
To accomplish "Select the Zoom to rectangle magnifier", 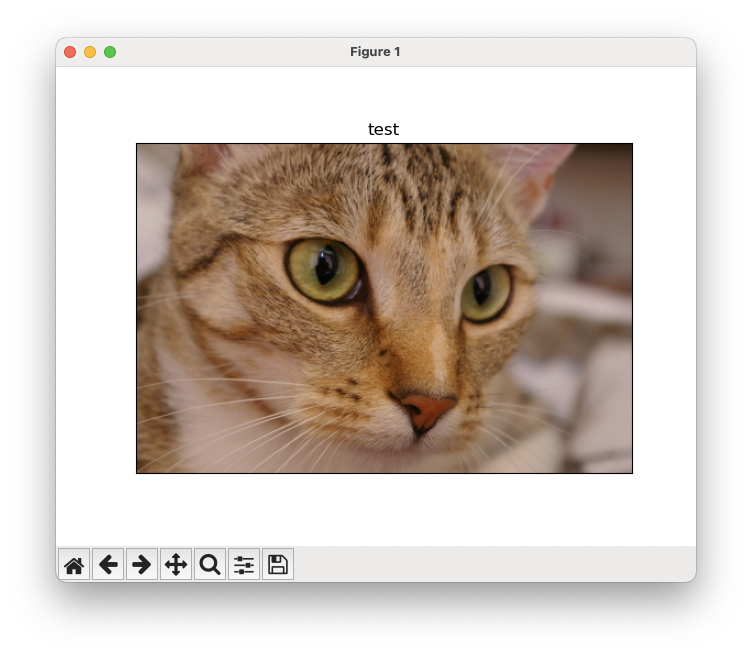I will point(210,564).
